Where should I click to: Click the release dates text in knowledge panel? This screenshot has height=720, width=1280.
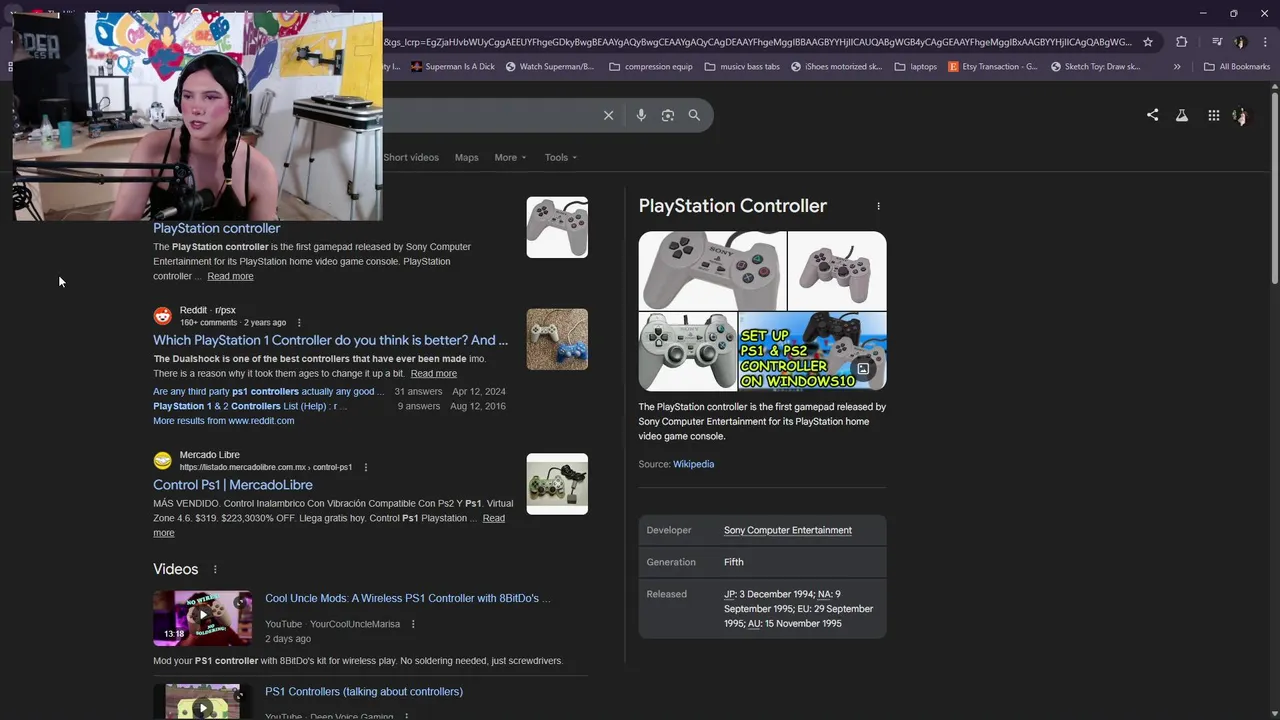pos(798,609)
